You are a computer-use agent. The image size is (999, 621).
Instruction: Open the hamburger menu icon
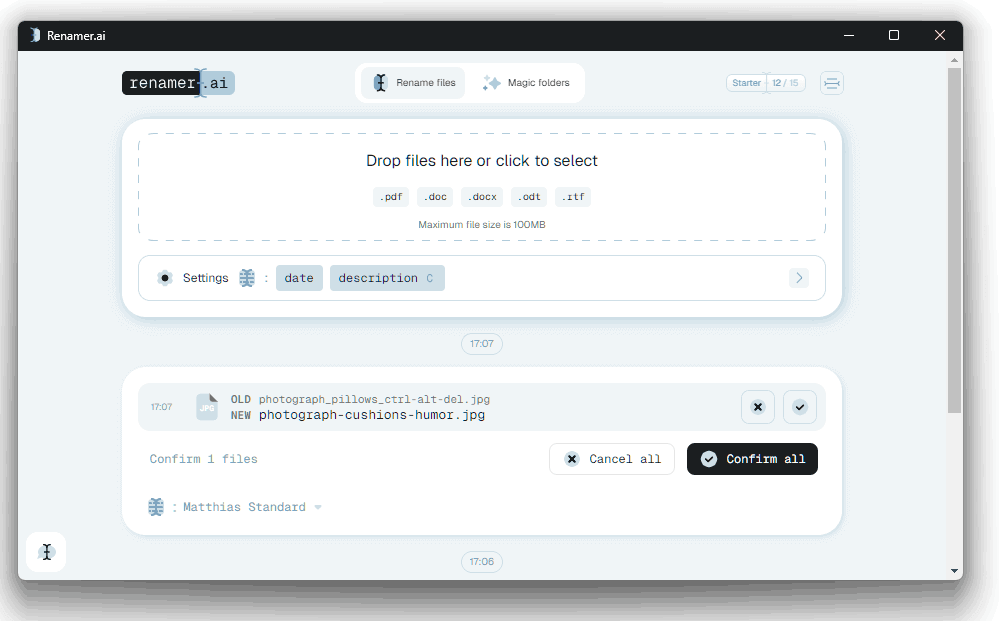click(x=831, y=83)
